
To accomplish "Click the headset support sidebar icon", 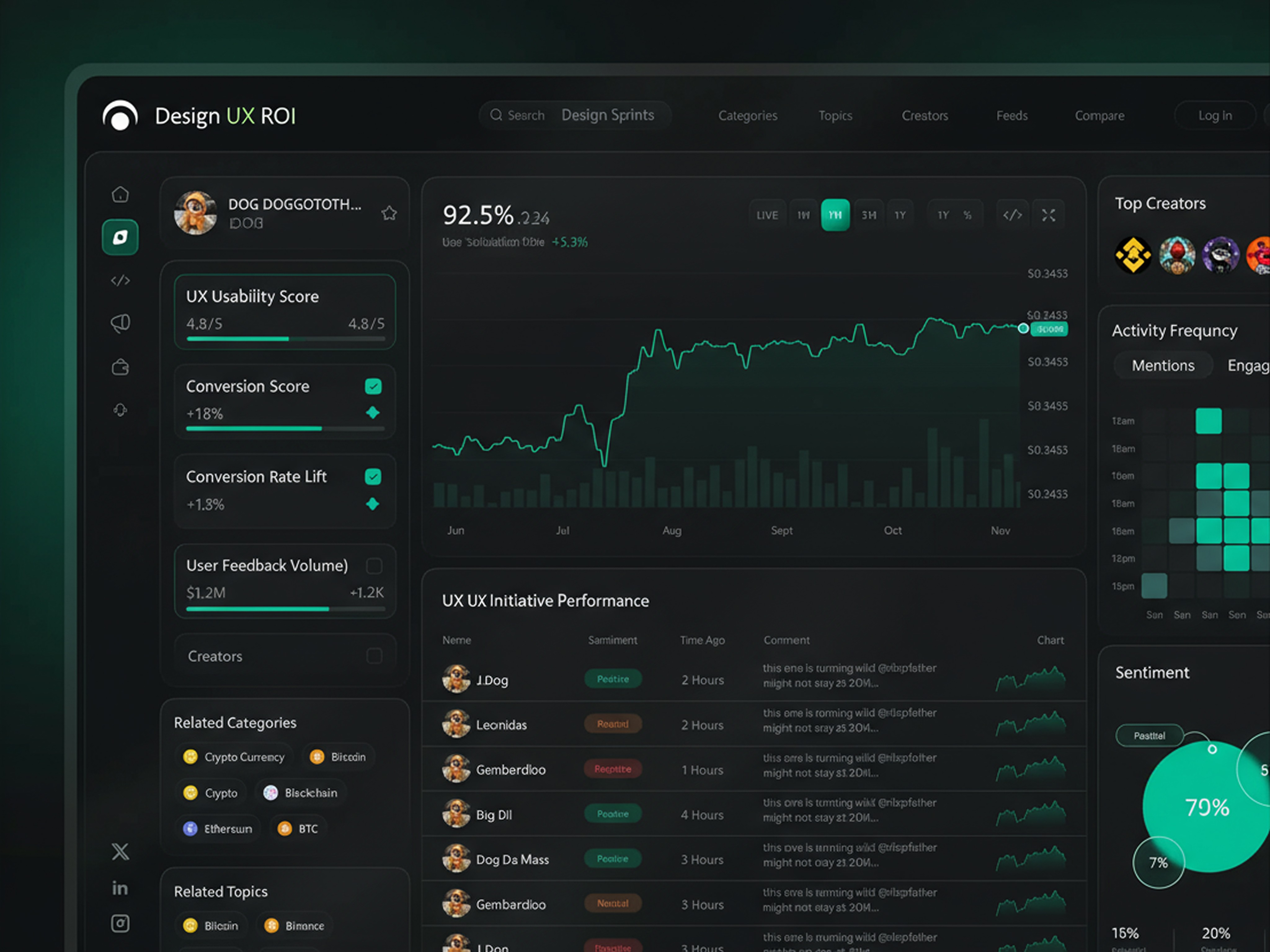I will 120,410.
